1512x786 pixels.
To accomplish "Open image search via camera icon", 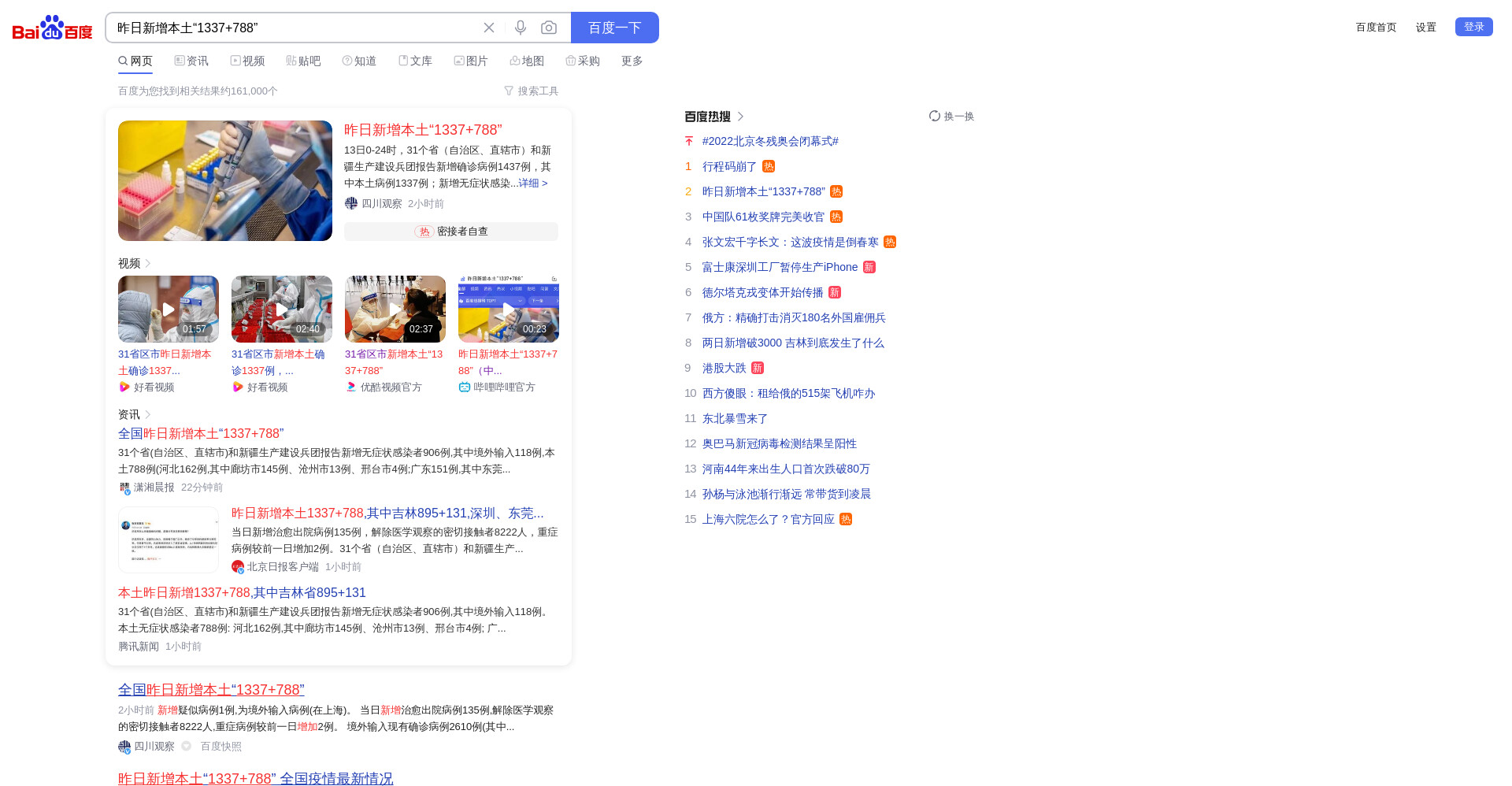I will 549,28.
